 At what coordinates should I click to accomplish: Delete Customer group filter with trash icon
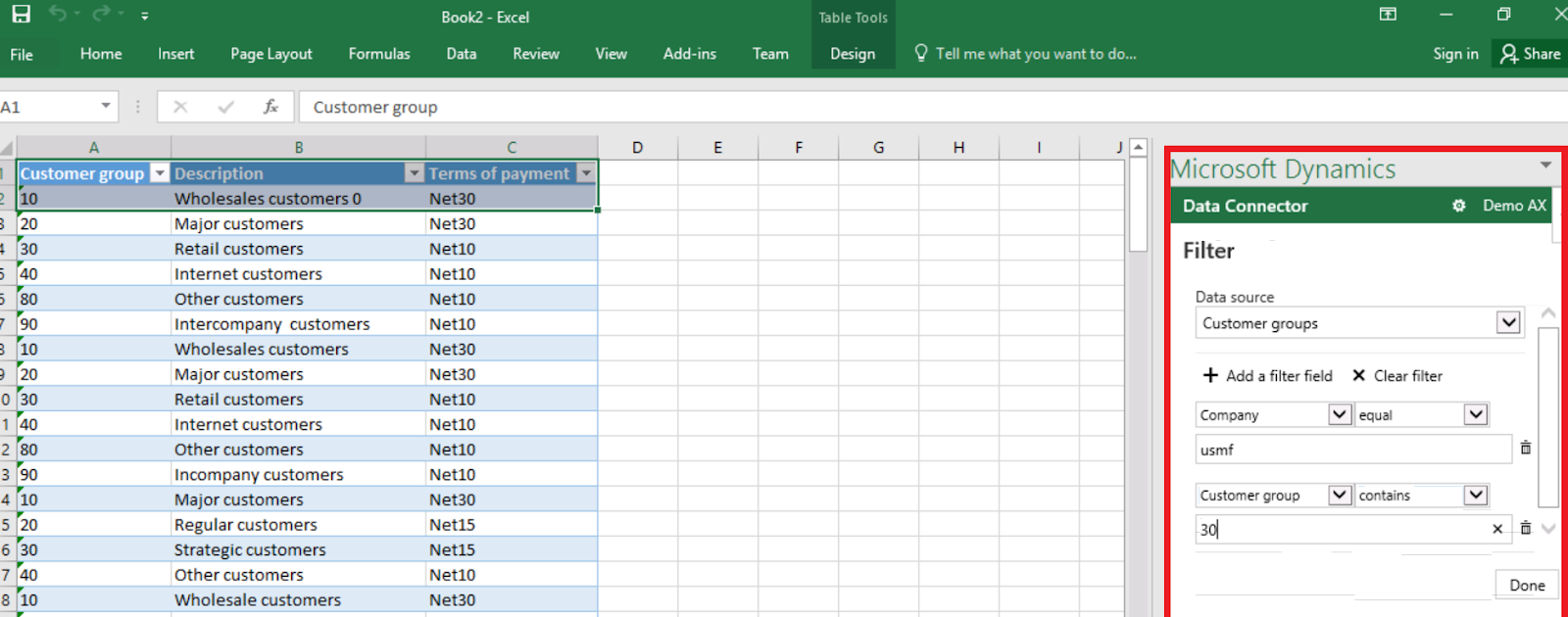click(1526, 528)
